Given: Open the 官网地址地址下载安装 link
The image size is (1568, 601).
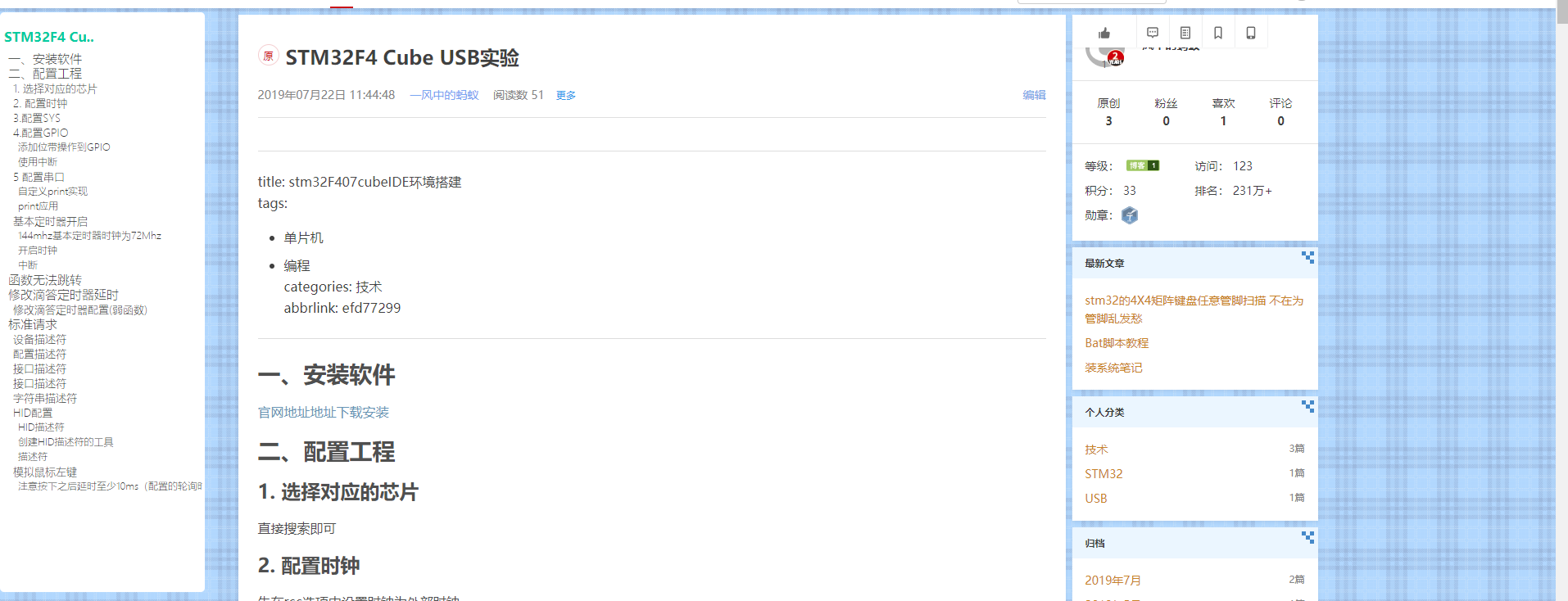Looking at the screenshot, I should click(324, 413).
